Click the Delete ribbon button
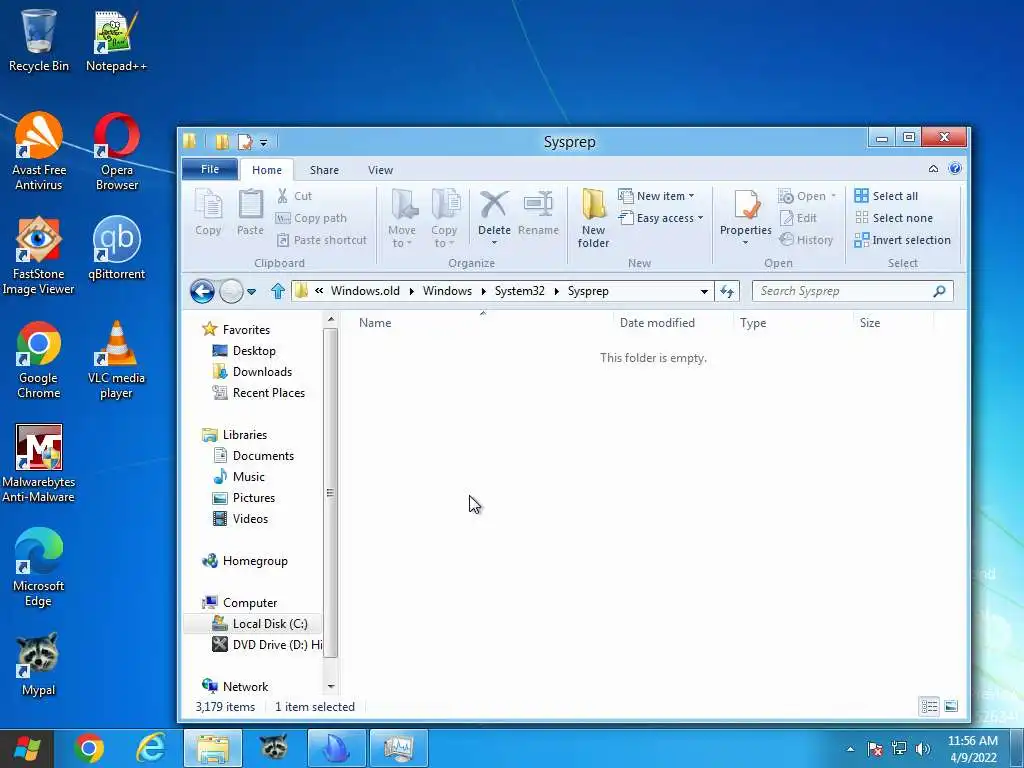1024x768 pixels. 494,212
